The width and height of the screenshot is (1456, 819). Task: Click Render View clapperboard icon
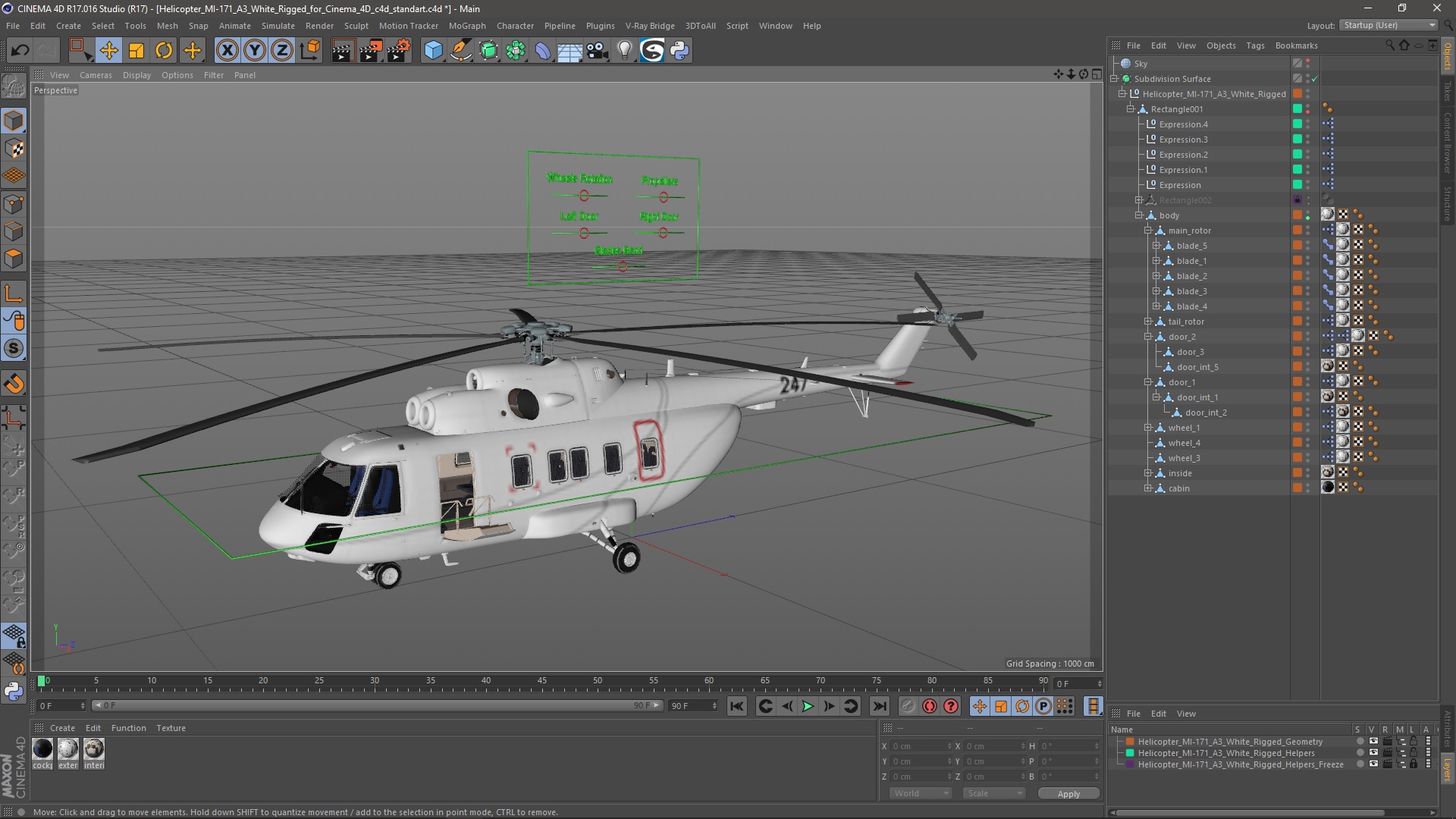click(343, 51)
